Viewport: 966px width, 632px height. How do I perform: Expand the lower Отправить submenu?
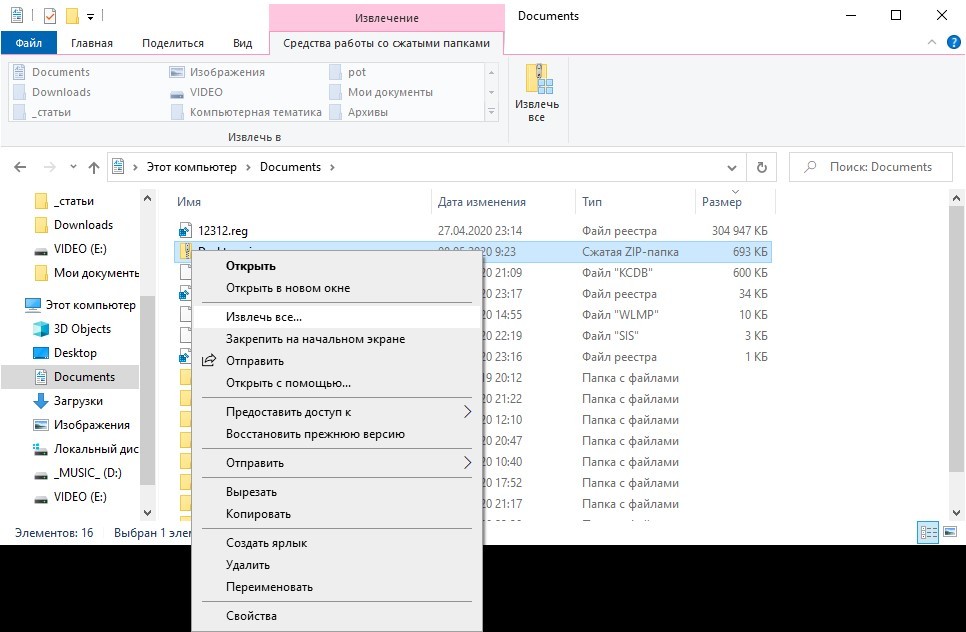336,463
